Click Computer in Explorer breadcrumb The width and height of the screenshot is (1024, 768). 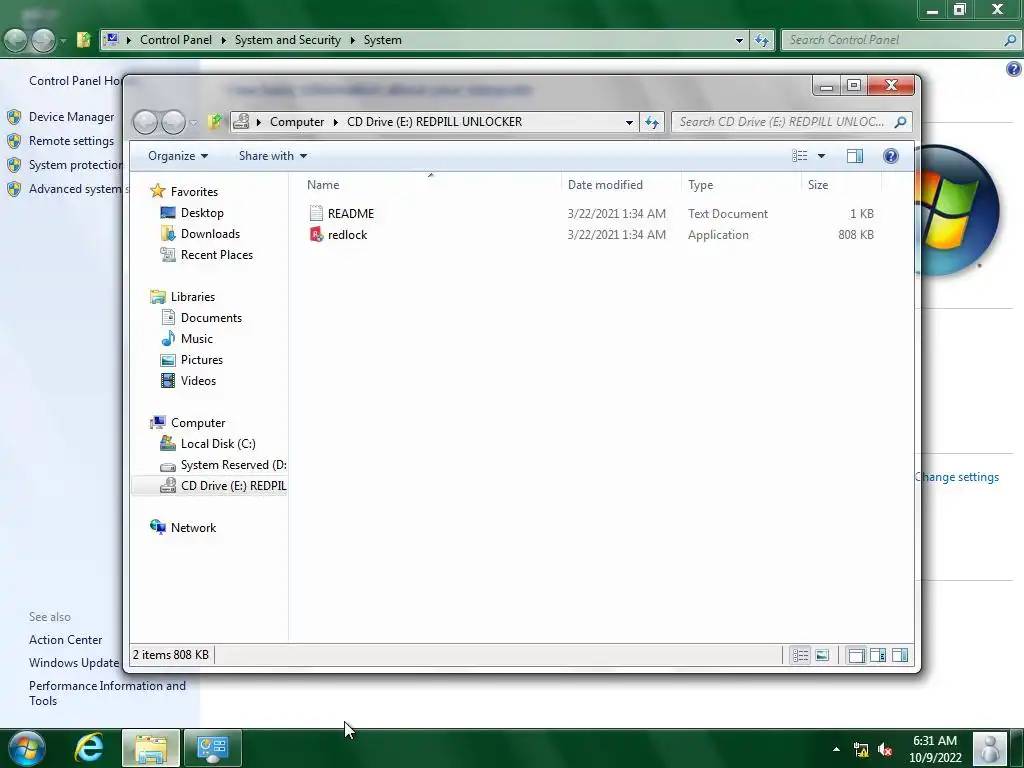pyautogui.click(x=296, y=122)
